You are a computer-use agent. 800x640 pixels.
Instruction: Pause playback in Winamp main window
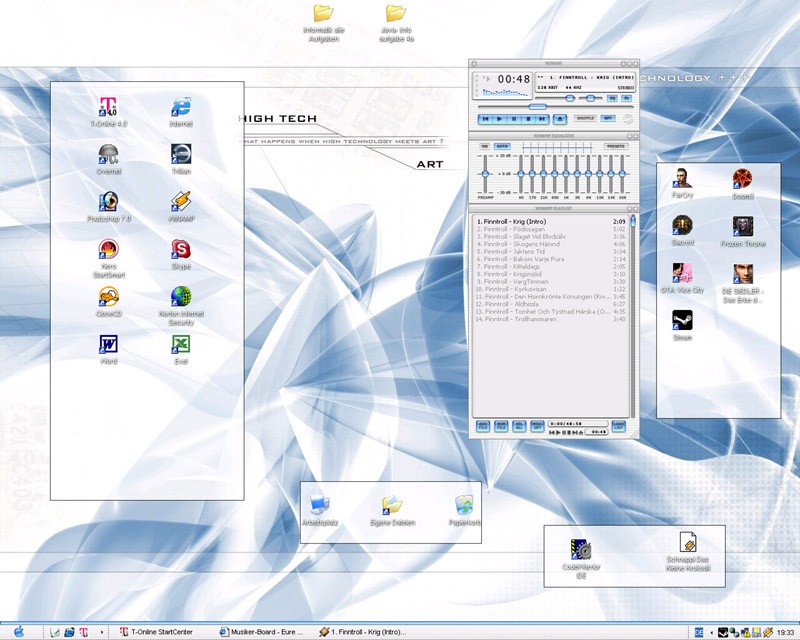[x=514, y=119]
